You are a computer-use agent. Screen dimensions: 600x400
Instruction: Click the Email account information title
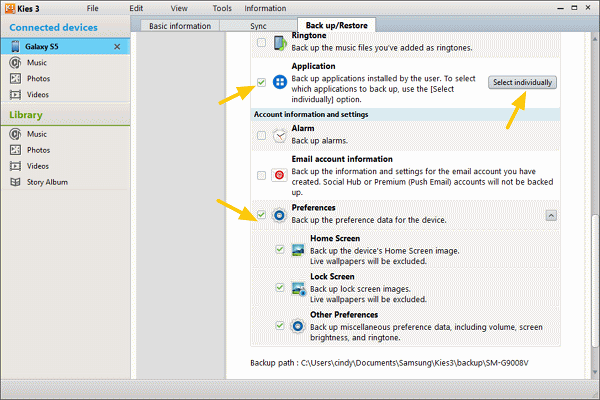click(342, 159)
